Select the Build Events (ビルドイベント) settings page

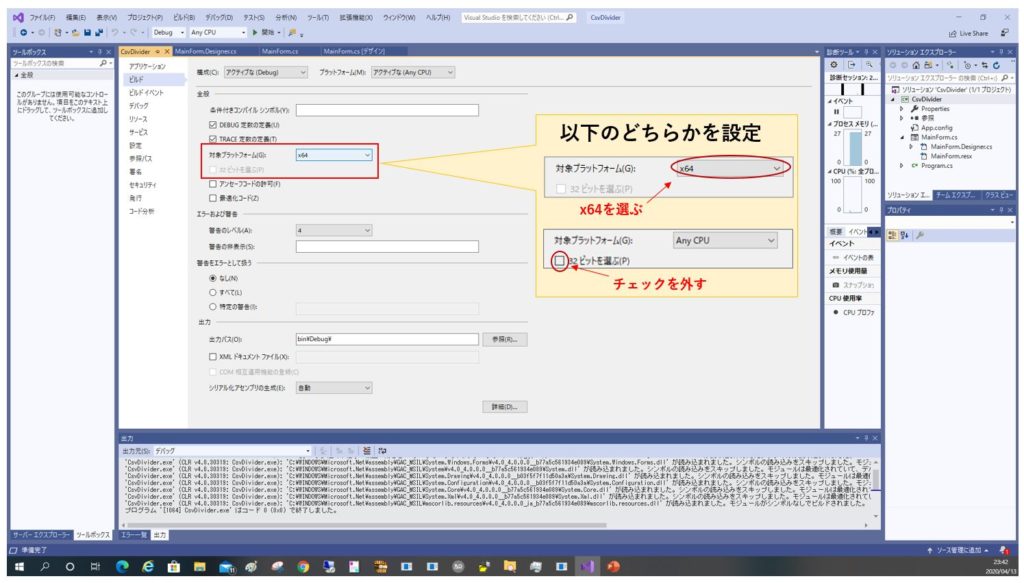(x=146, y=93)
